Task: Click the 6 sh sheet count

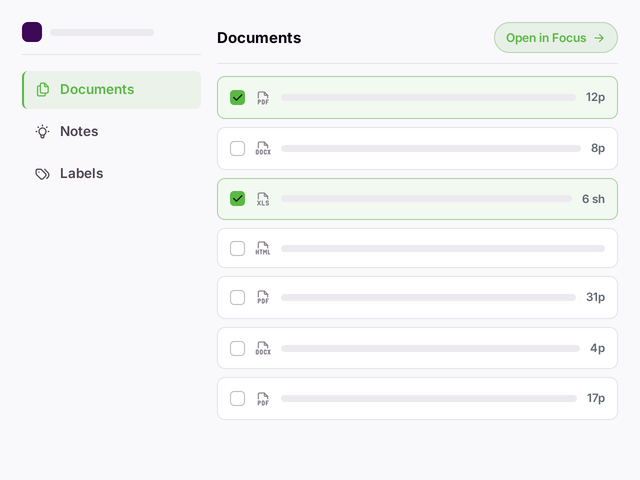Action: click(593, 199)
